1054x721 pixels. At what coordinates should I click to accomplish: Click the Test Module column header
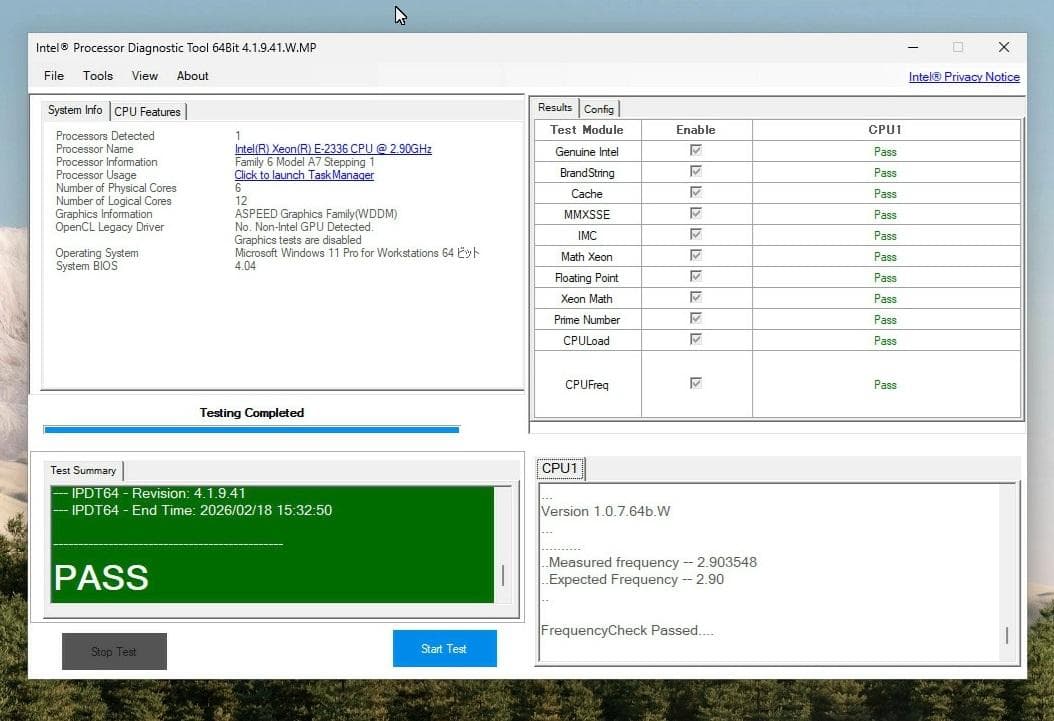coord(587,130)
